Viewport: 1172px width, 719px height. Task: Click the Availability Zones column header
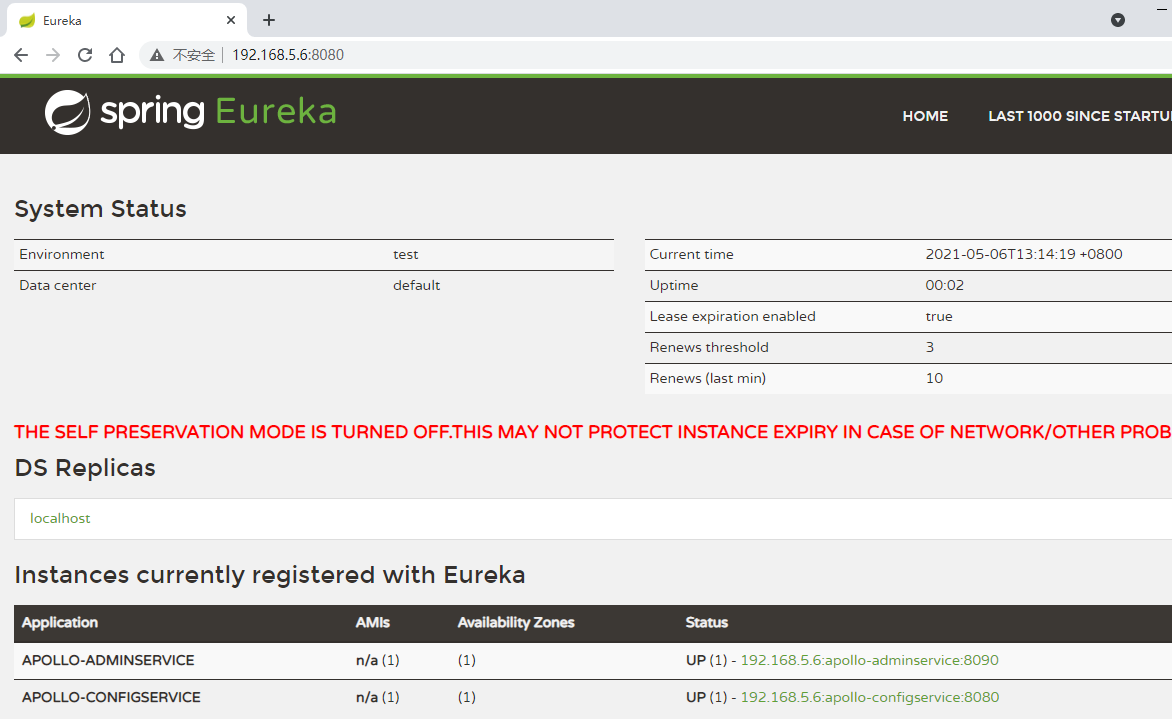pos(516,622)
